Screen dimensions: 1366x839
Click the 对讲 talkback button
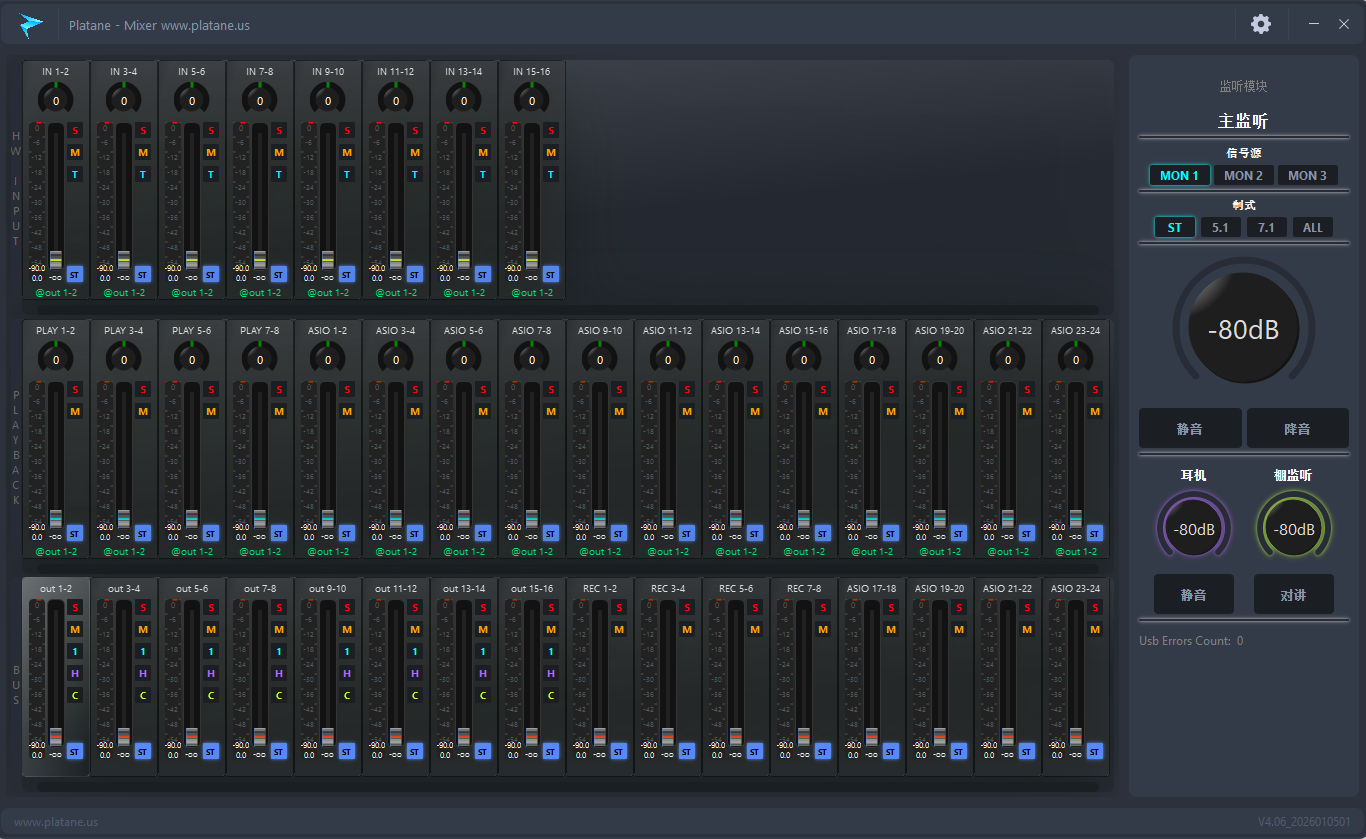[x=1293, y=594]
